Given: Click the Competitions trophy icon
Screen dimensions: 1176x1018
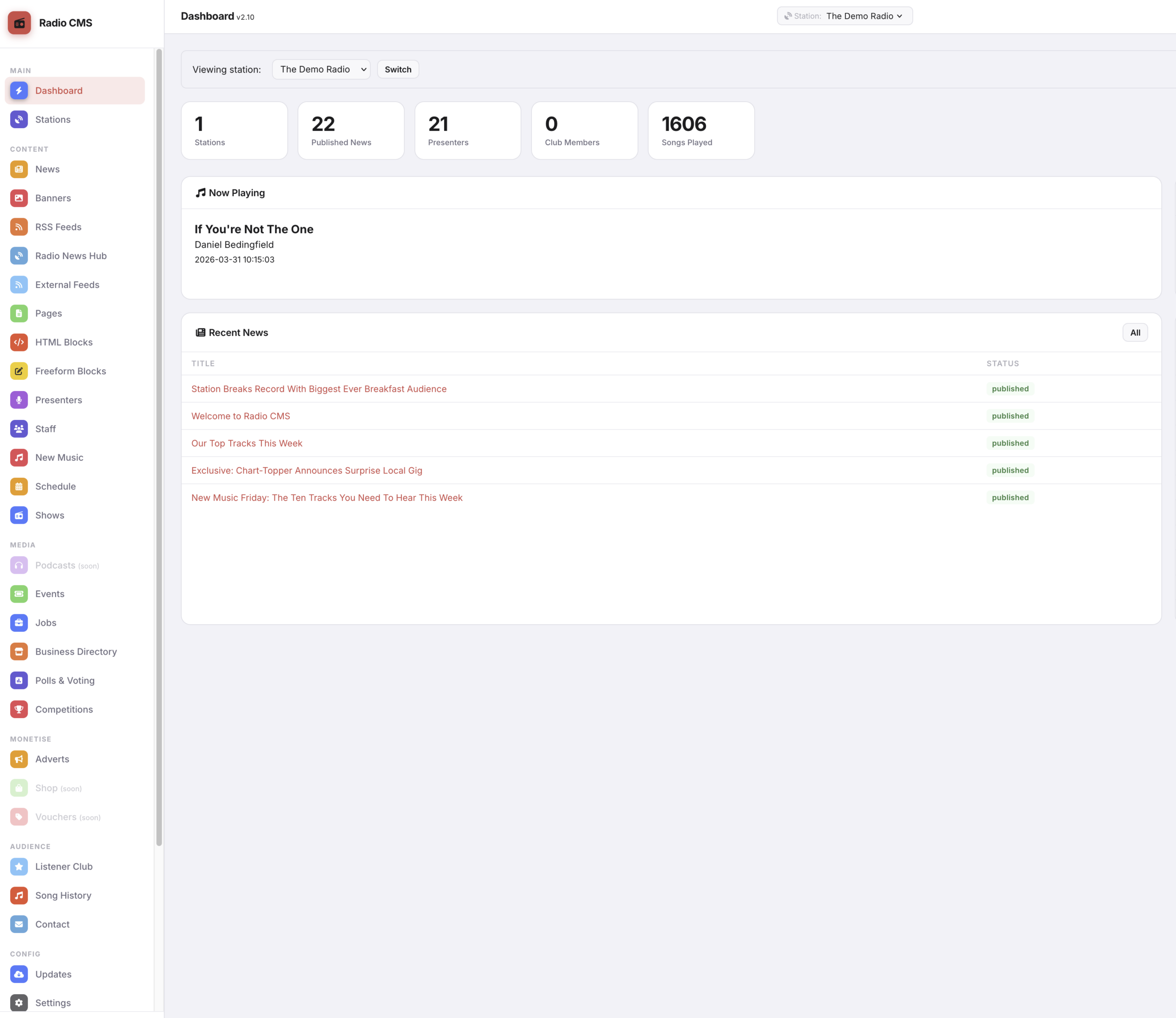Looking at the screenshot, I should tap(19, 710).
